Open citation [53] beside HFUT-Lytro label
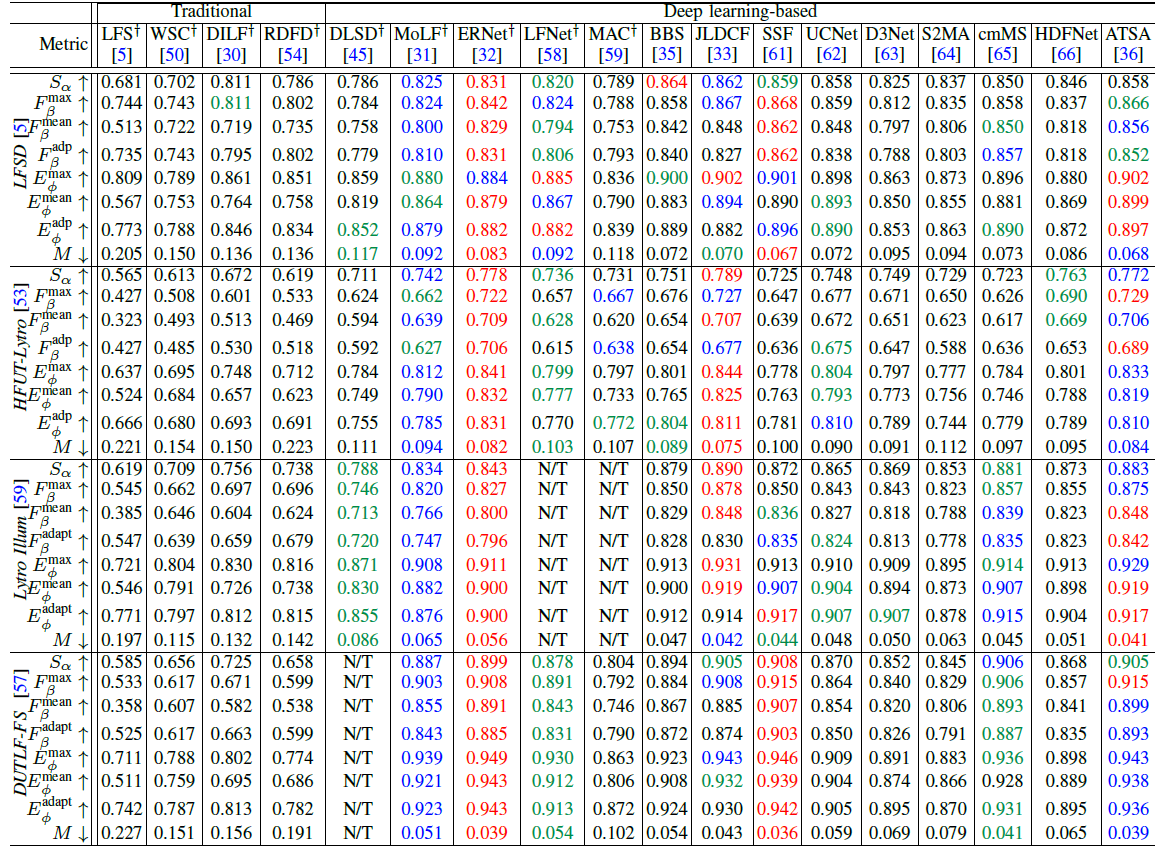 (22, 296)
